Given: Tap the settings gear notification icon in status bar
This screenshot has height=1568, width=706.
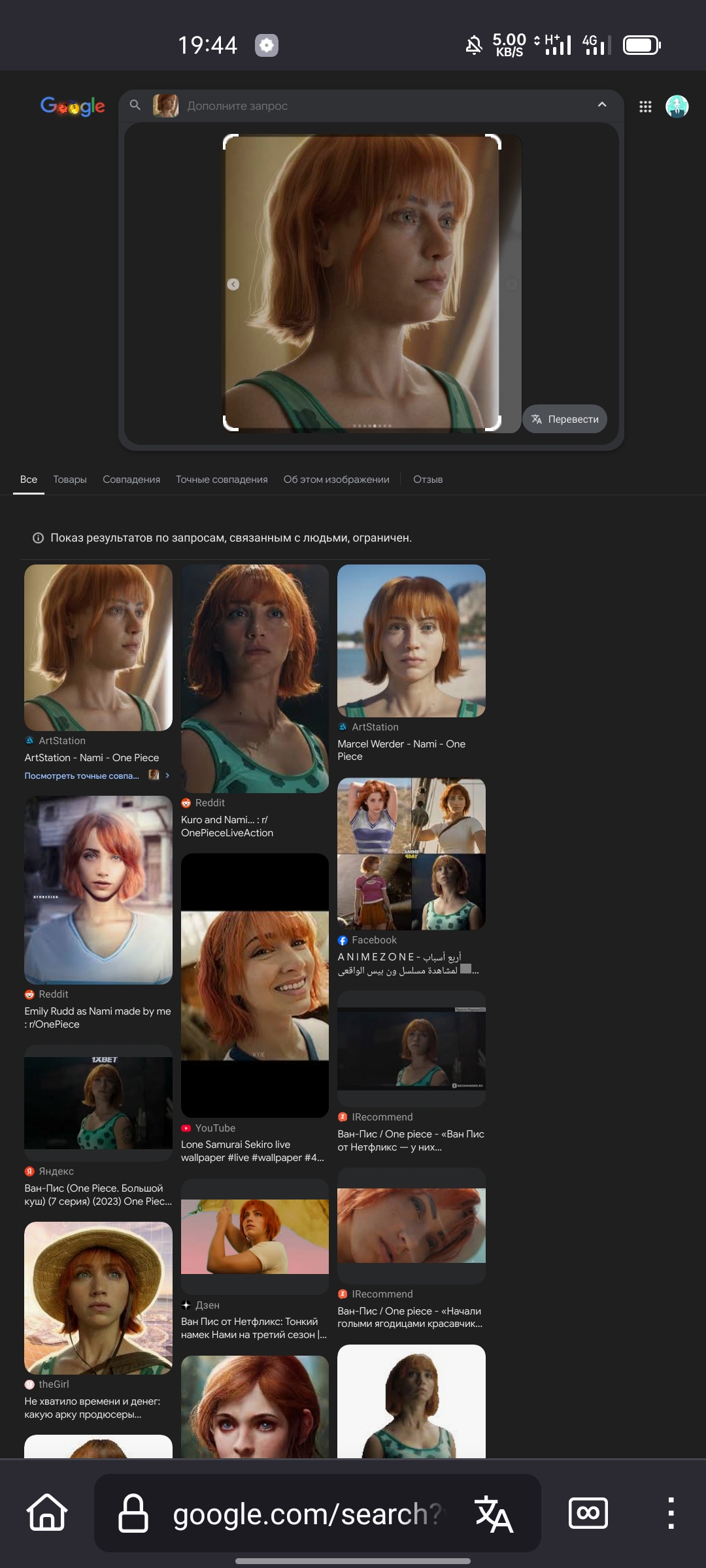Looking at the screenshot, I should pyautogui.click(x=267, y=45).
